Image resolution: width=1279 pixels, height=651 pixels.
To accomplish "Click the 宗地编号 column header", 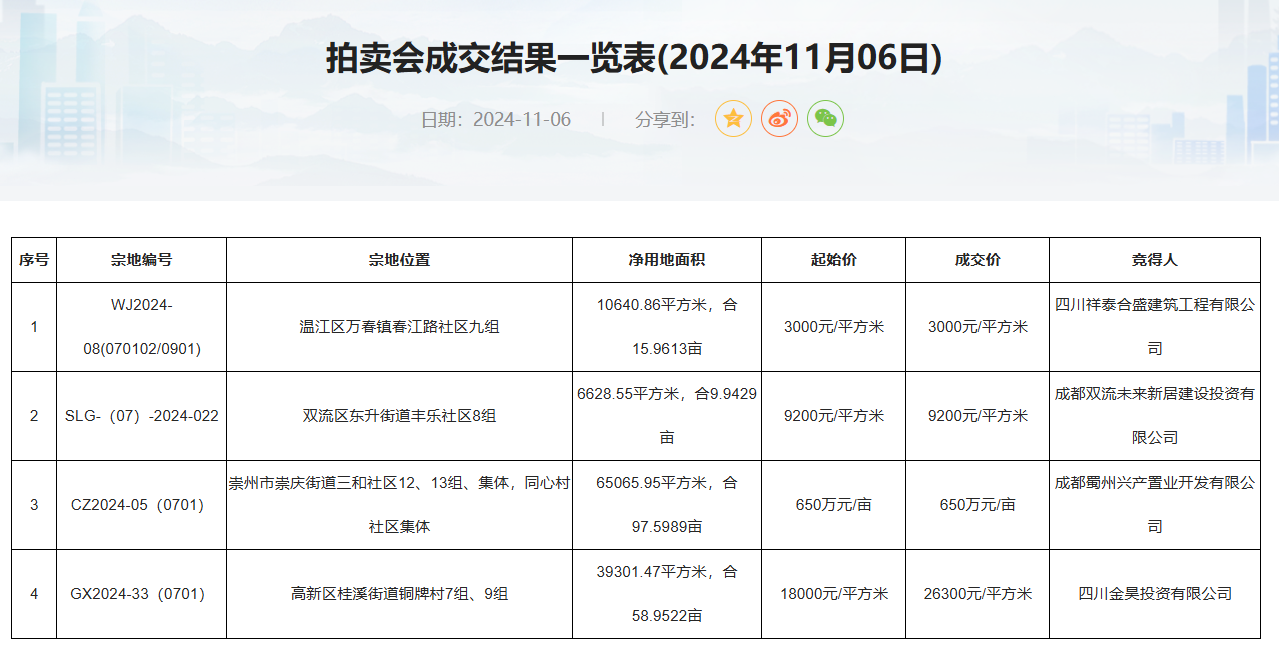I will click(x=141, y=260).
